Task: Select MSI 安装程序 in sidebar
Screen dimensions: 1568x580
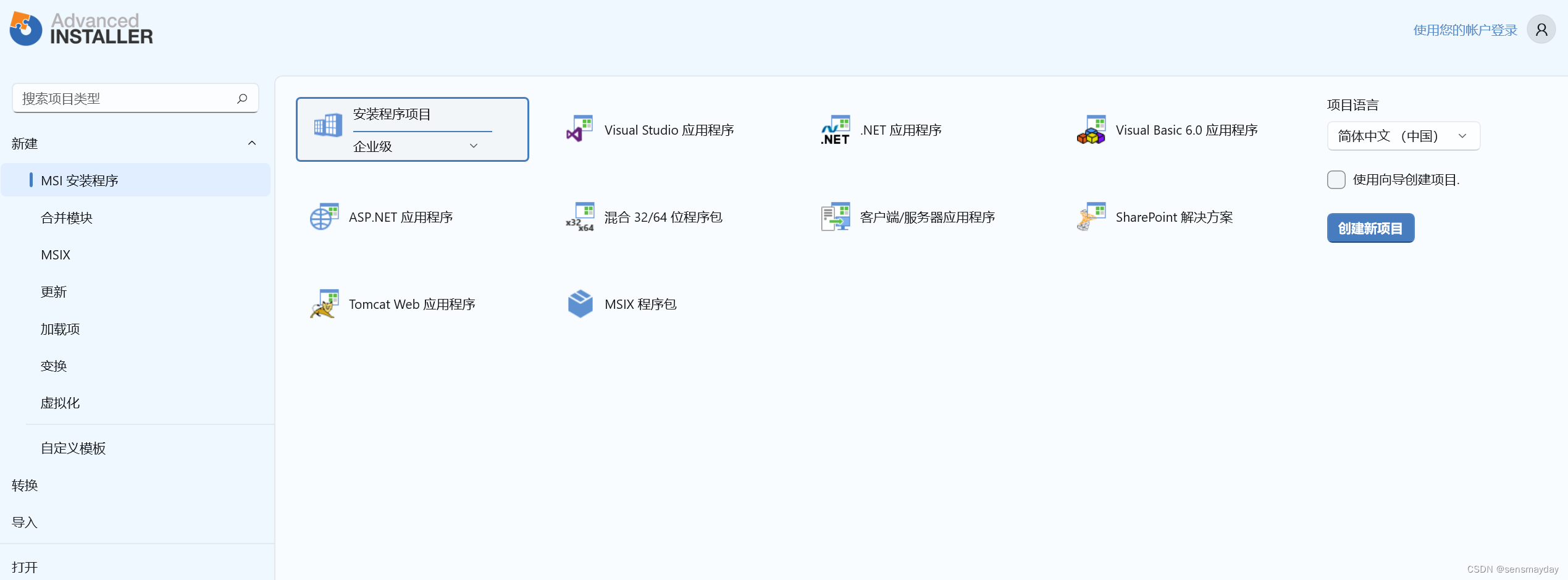Action: pos(136,180)
